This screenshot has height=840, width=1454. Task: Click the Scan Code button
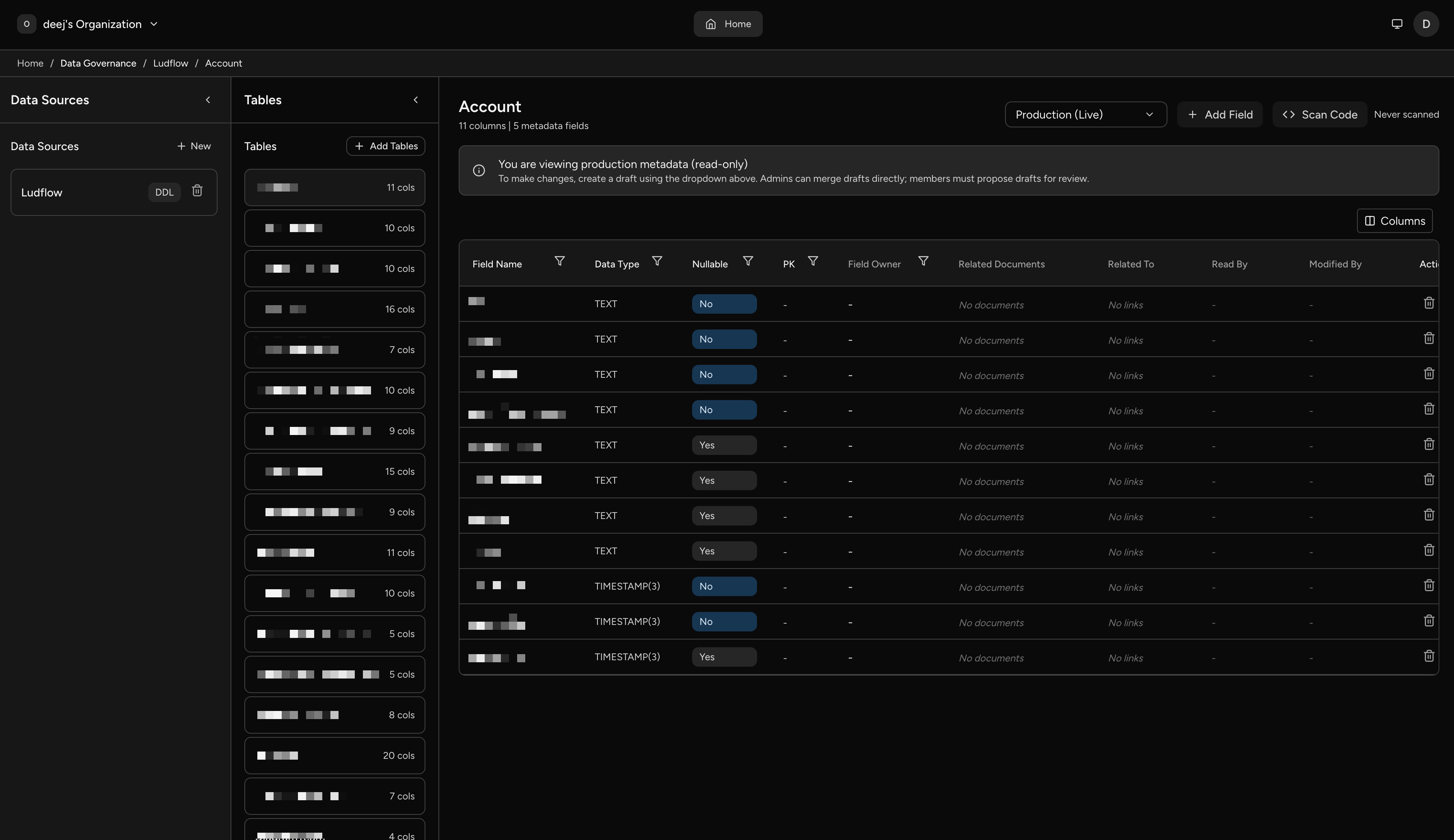[1320, 114]
